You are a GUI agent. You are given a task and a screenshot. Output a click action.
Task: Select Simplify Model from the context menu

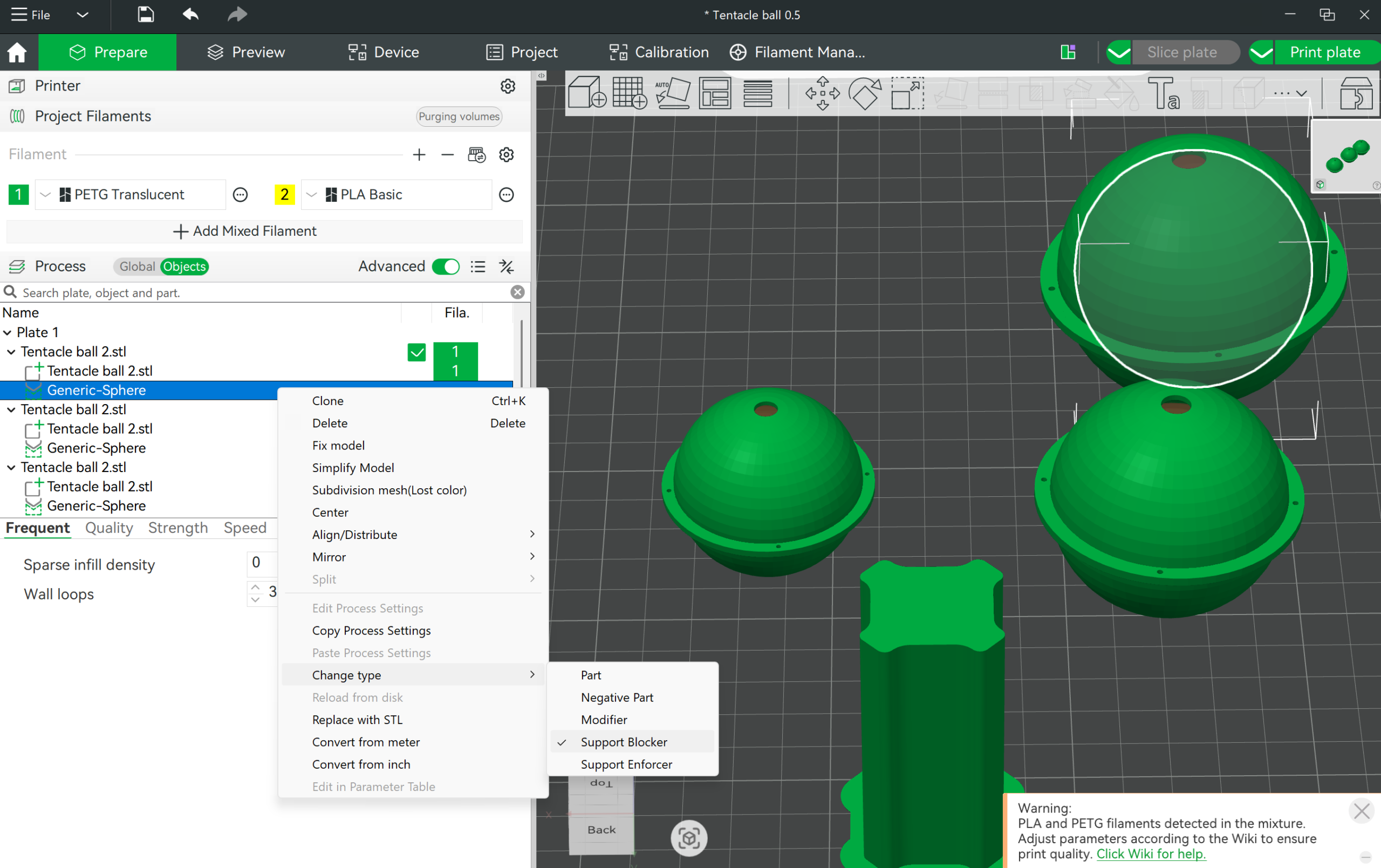pyautogui.click(x=353, y=468)
